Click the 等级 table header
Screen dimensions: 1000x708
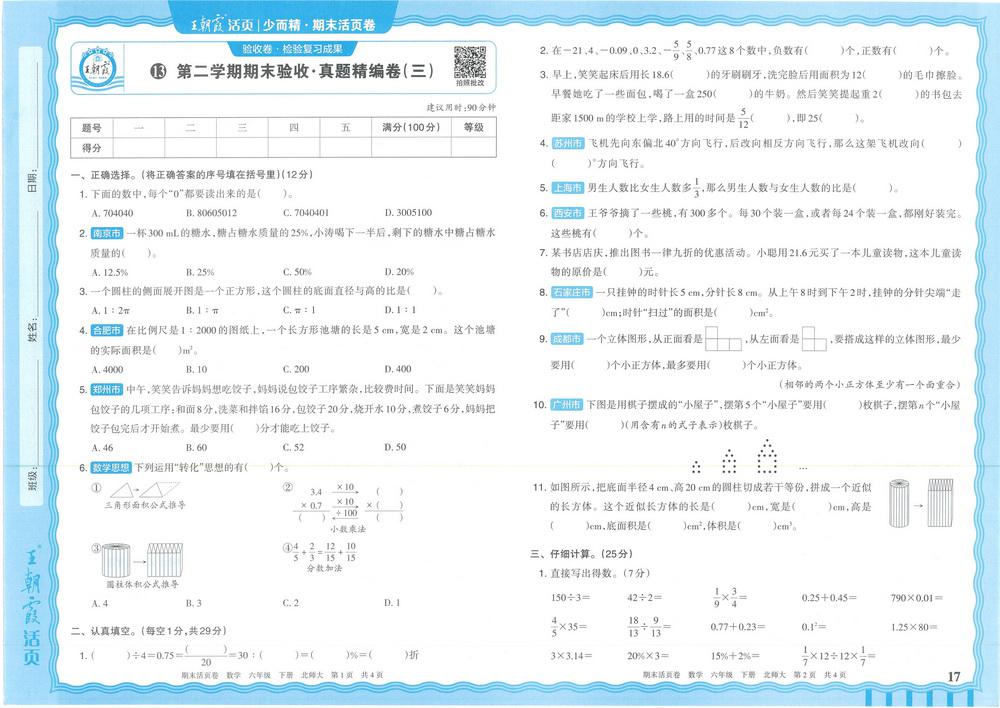click(474, 128)
